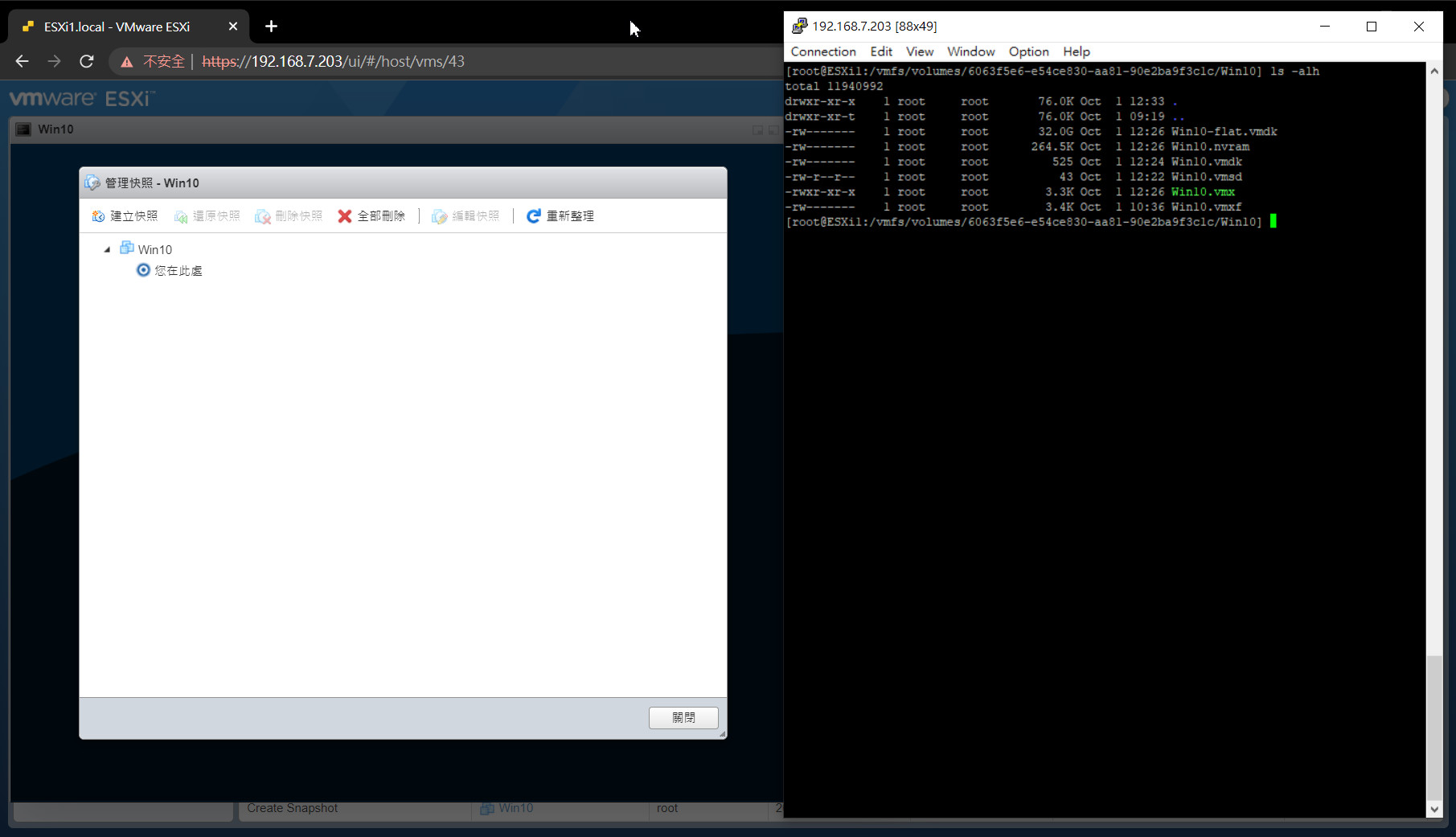Click the terminal vertical scrollbar thumb
1456x837 pixels.
[1434, 728]
